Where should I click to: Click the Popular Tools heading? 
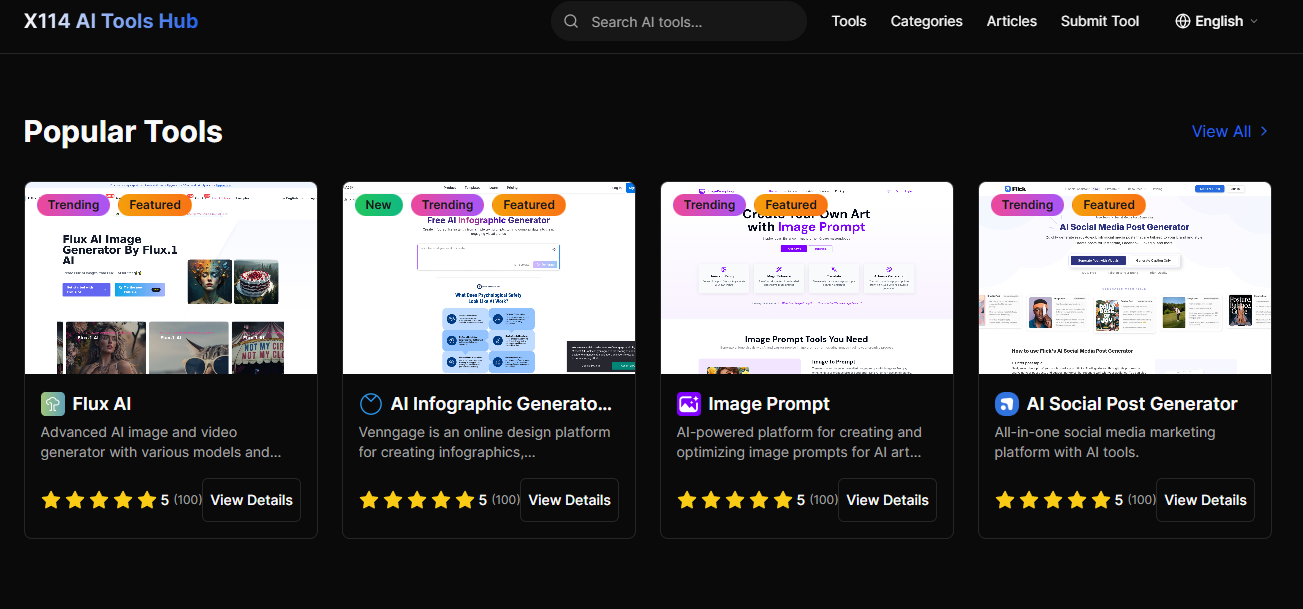(x=123, y=132)
